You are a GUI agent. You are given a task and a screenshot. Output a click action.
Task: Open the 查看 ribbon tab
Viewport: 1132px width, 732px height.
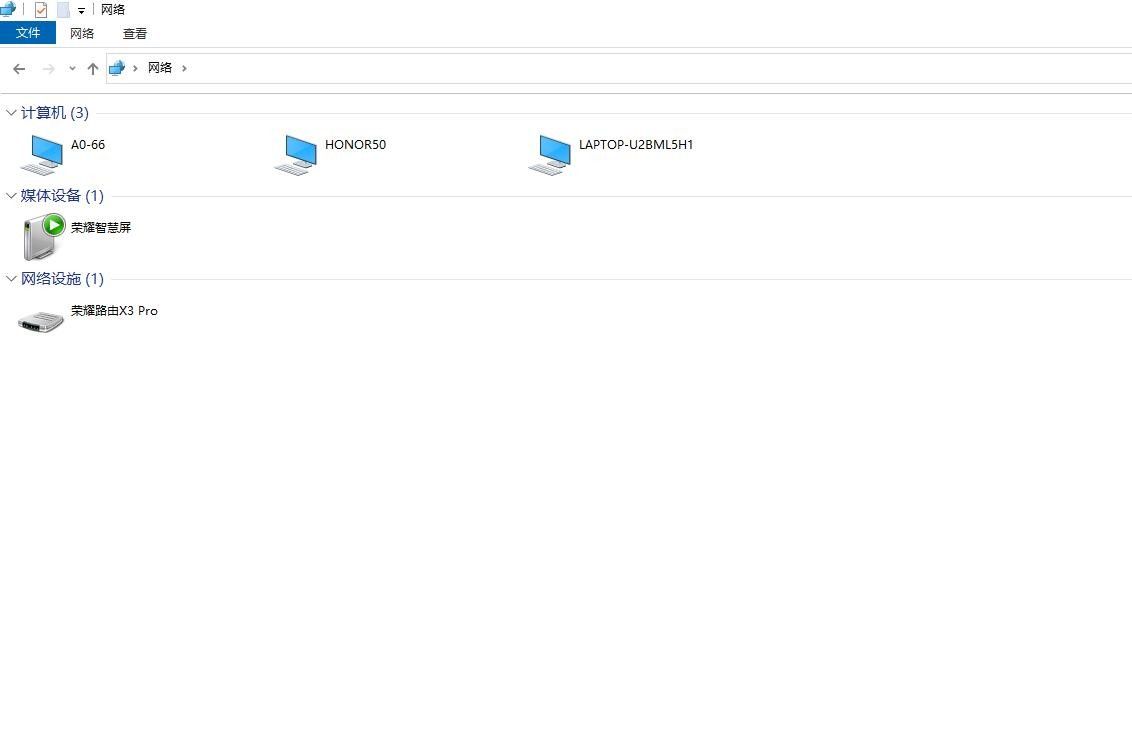[x=135, y=33]
